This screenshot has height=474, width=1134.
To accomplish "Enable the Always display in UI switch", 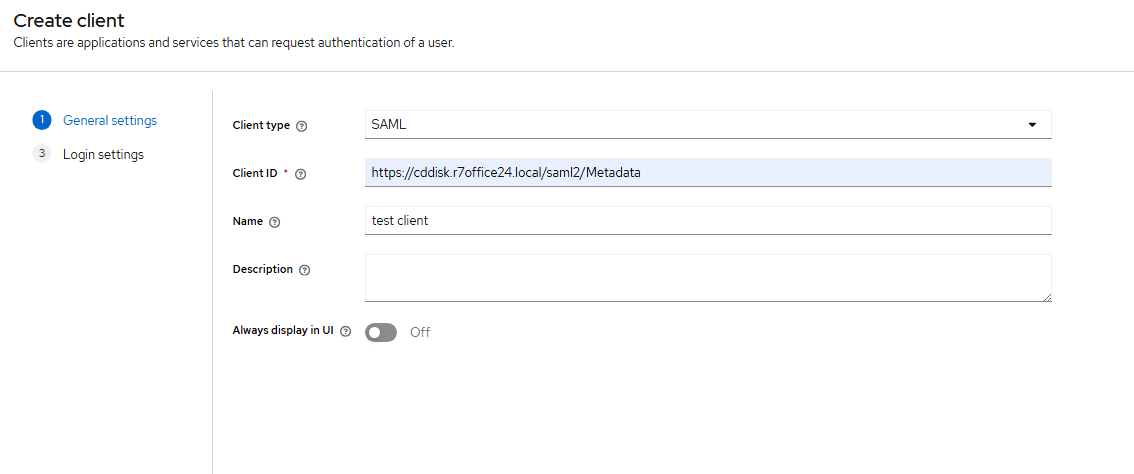I will coord(381,332).
